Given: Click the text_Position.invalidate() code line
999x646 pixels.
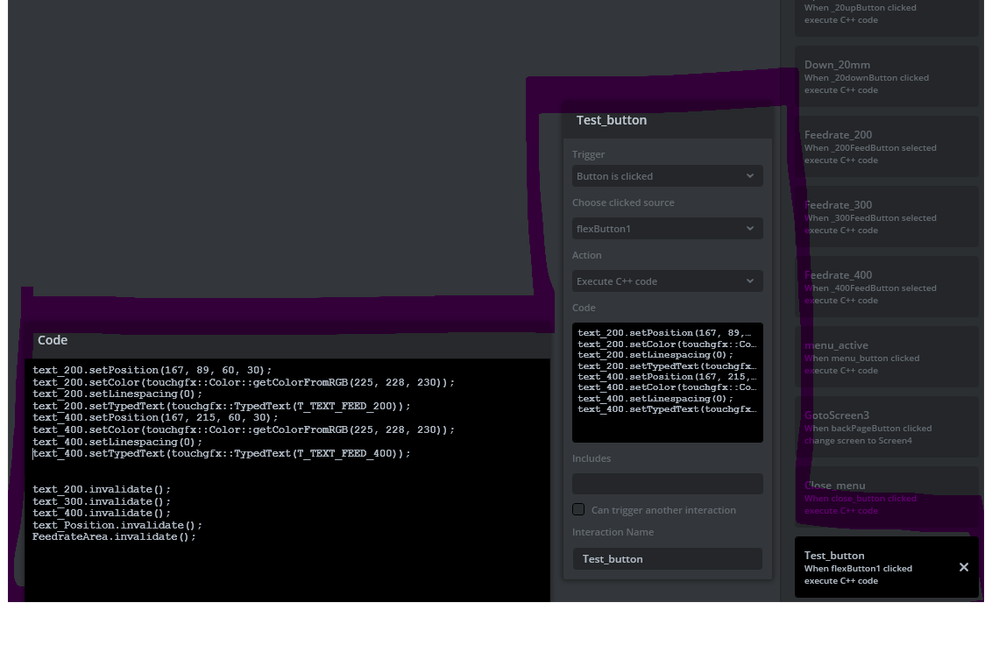Looking at the screenshot, I should [117, 525].
